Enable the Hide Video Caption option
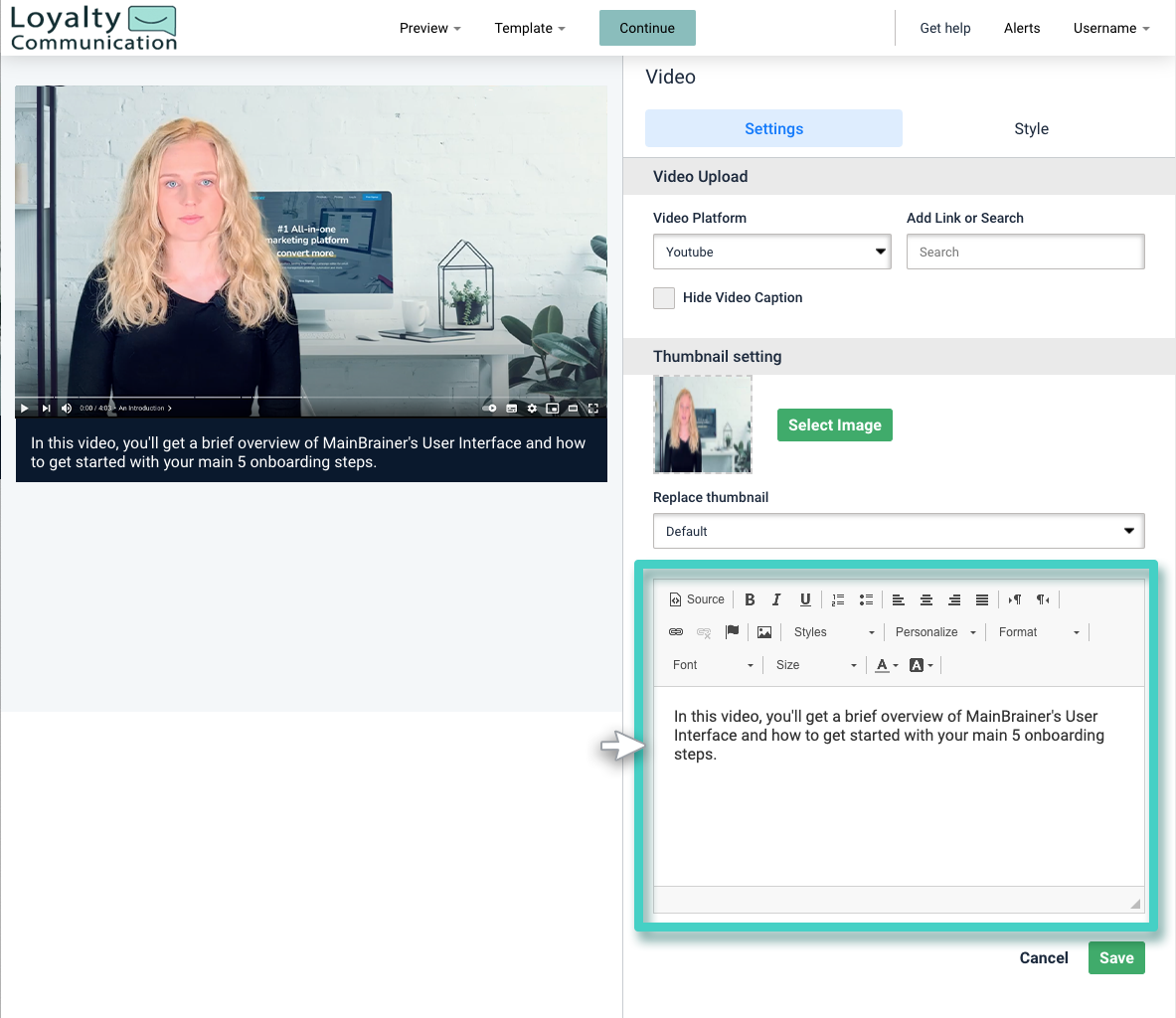This screenshot has width=1176, height=1018. [x=663, y=297]
